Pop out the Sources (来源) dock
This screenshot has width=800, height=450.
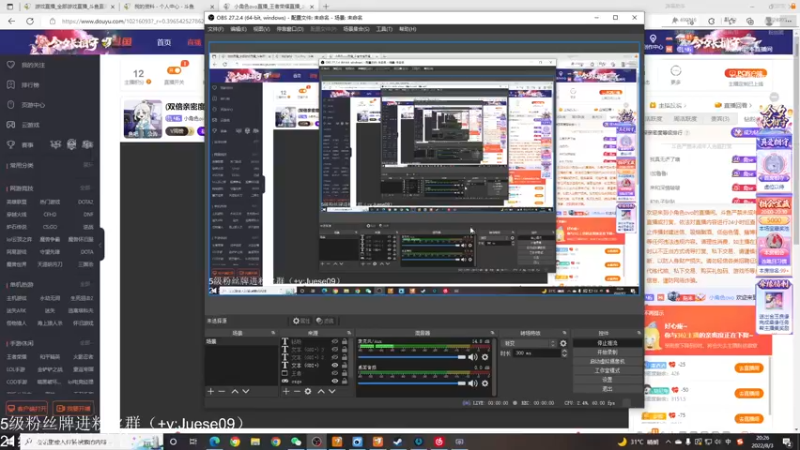tap(349, 333)
